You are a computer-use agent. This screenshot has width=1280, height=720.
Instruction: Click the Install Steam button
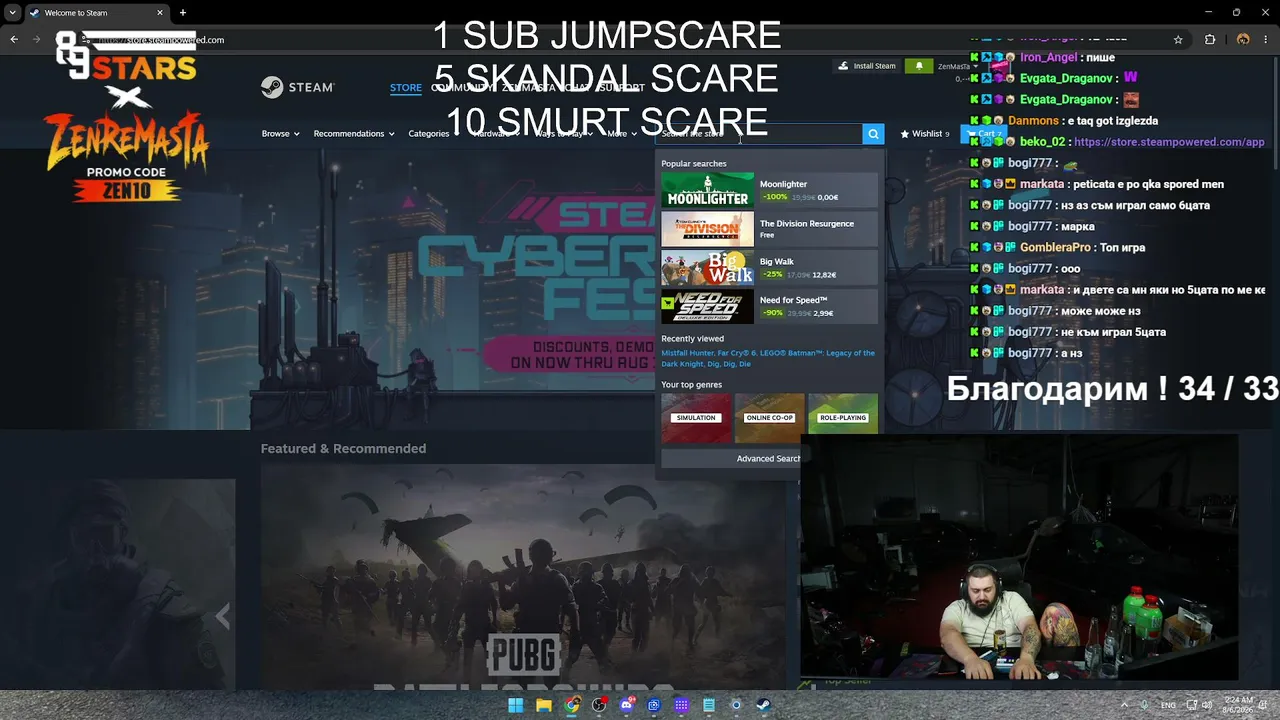coord(867,66)
